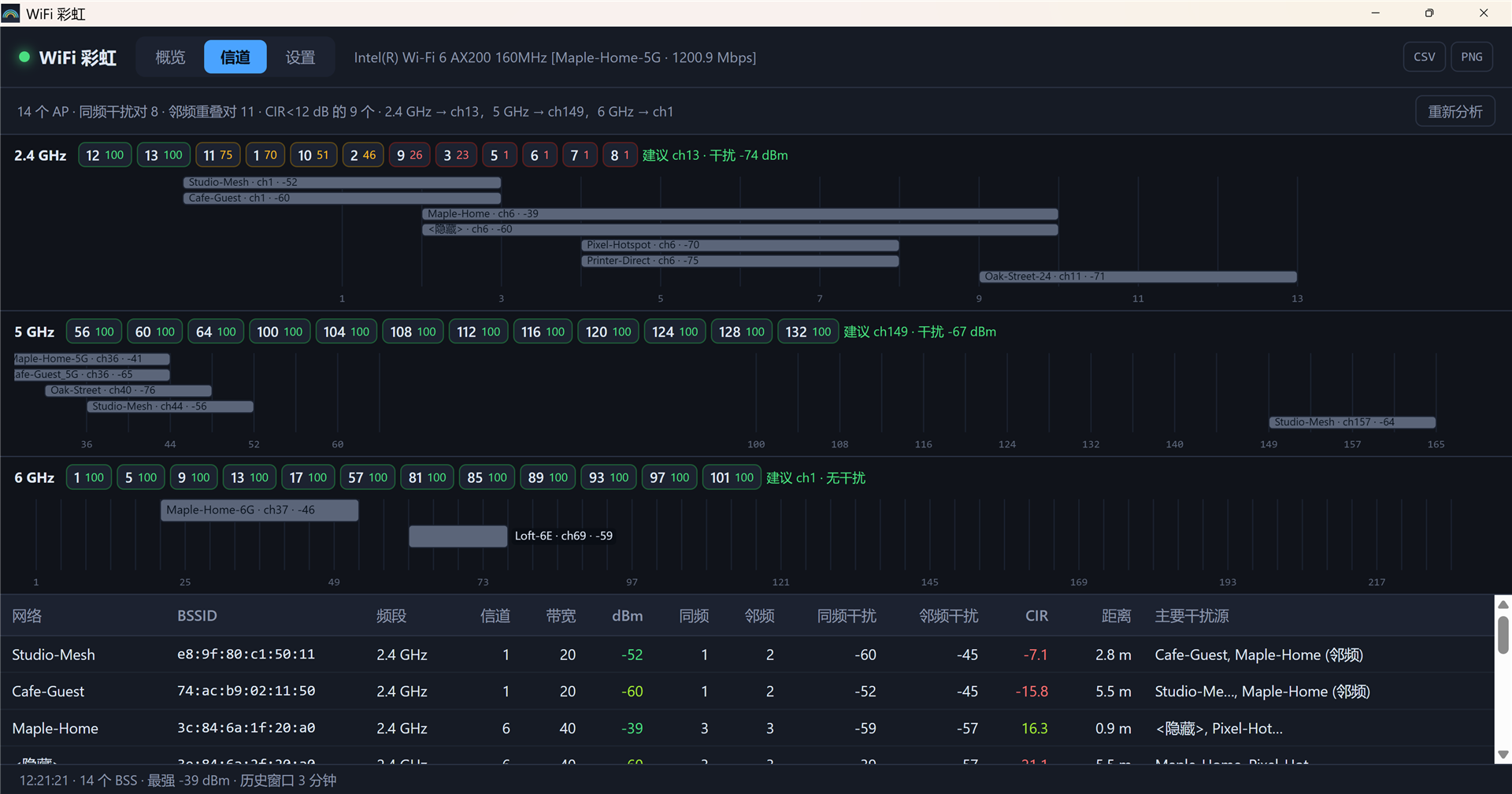Open the 设置 tab
This screenshot has height=794, width=1512.
300,57
